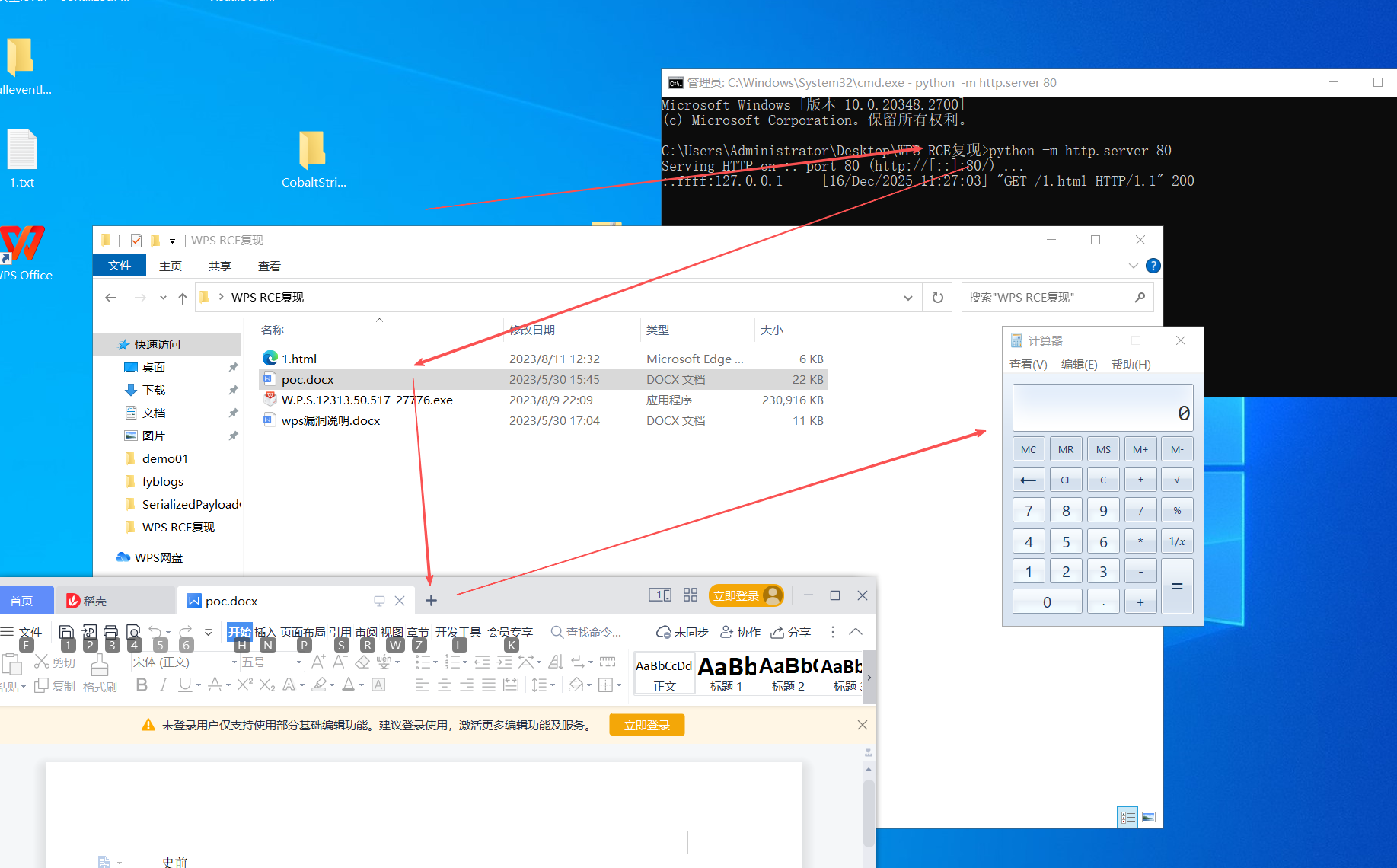Toggle Italic formatting in WPS

point(163,685)
